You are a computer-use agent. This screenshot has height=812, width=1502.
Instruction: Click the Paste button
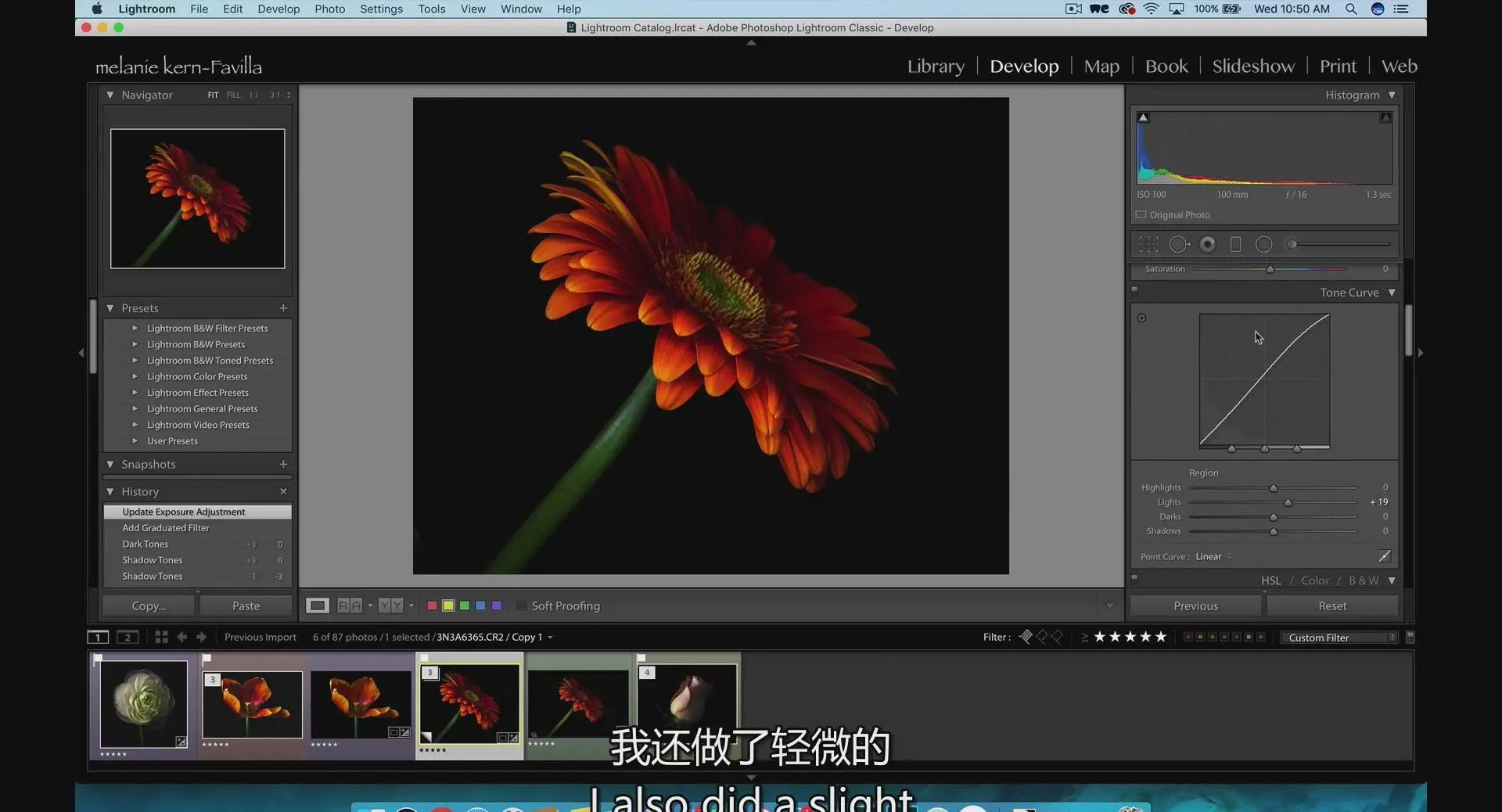pos(246,605)
